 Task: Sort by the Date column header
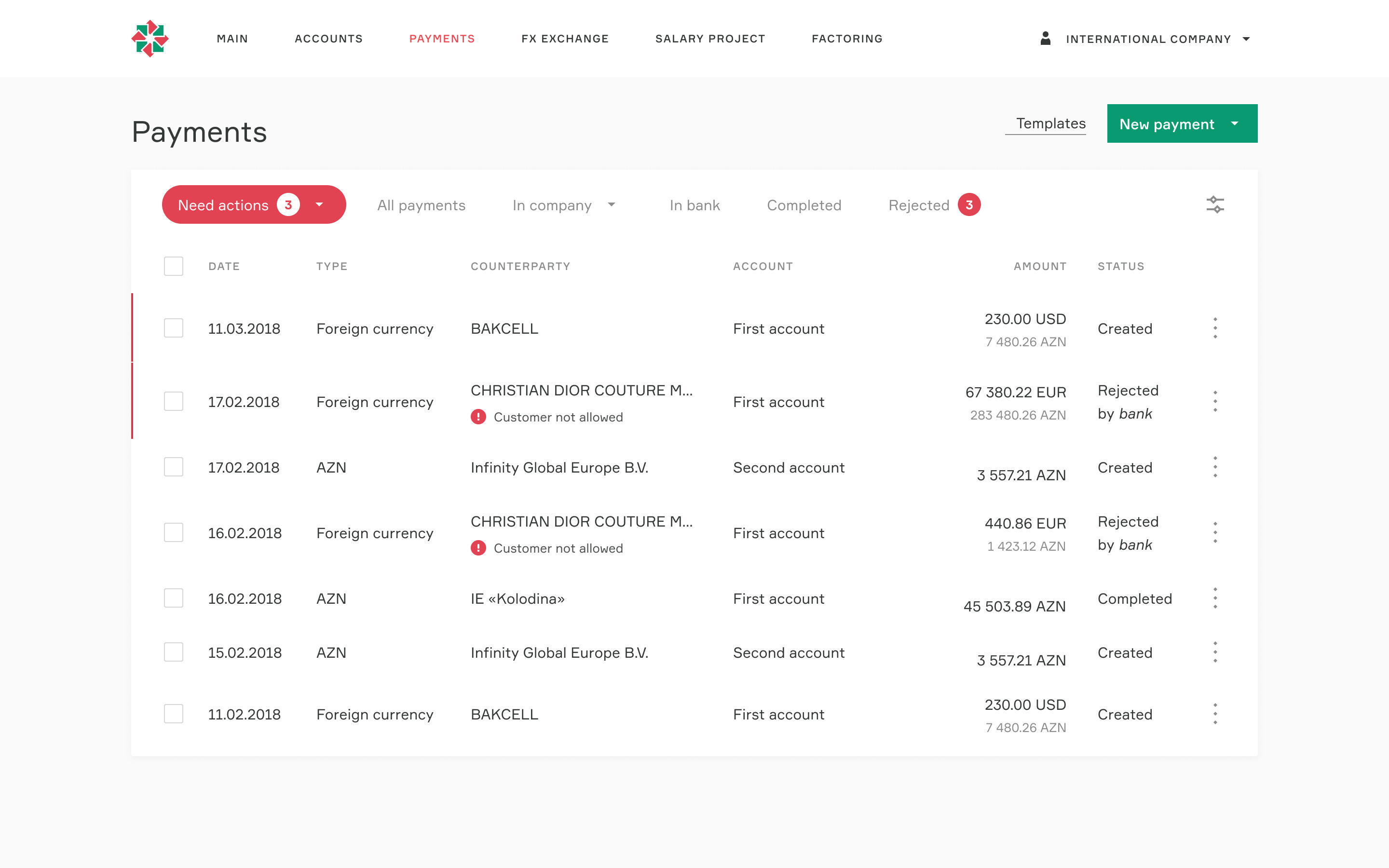pos(224,266)
